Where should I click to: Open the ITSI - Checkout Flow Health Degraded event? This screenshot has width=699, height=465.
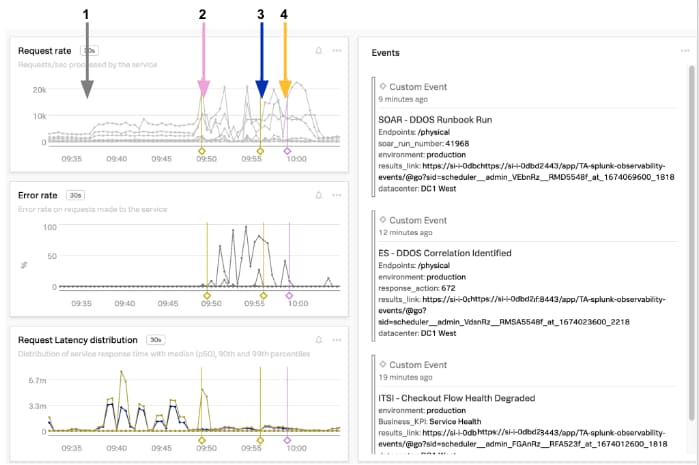click(x=456, y=398)
